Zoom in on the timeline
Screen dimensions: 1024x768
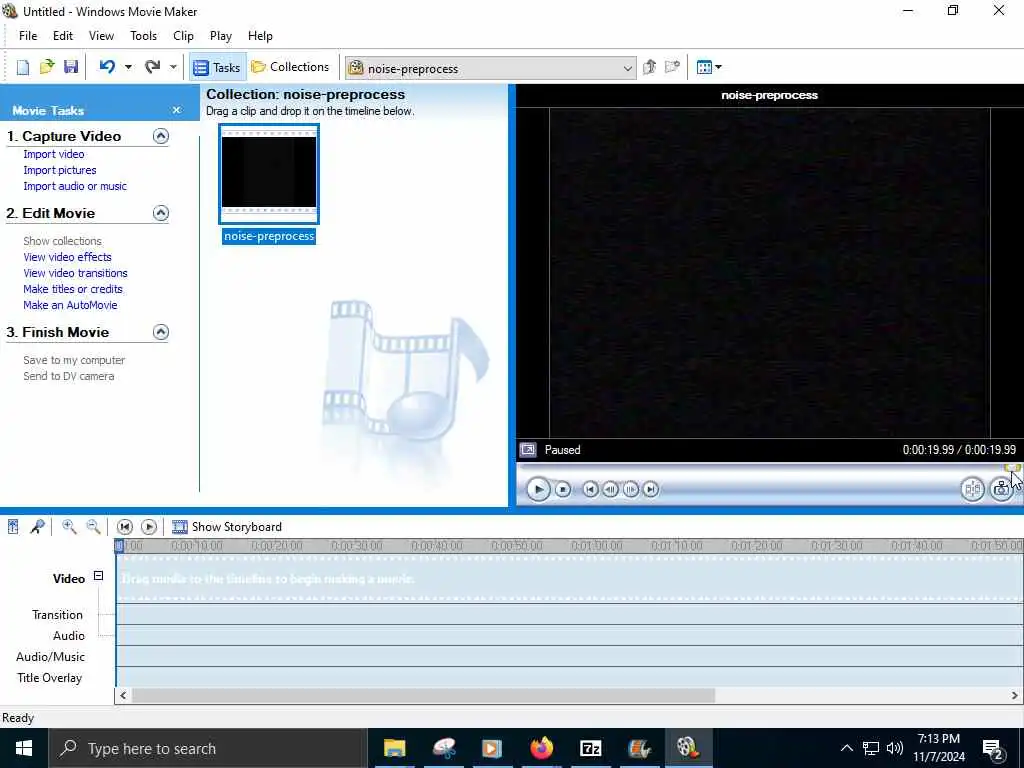(x=69, y=526)
